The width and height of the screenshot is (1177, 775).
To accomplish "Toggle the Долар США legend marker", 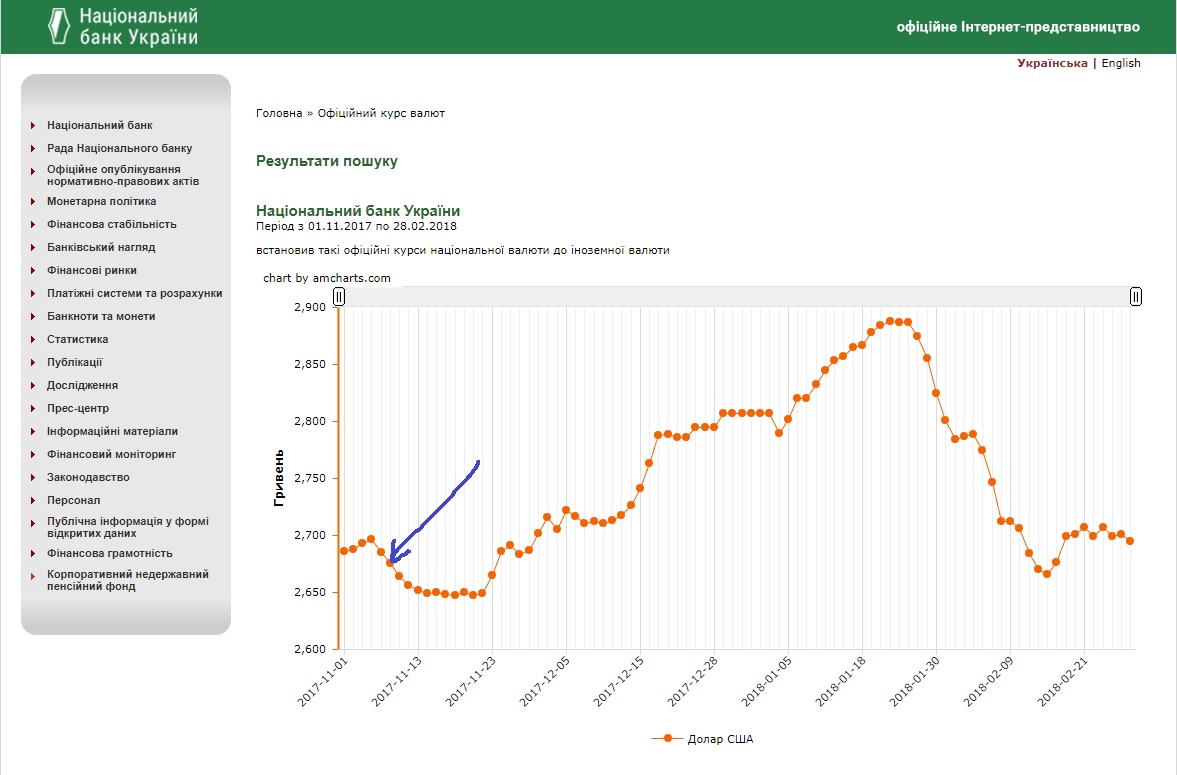I will click(667, 739).
